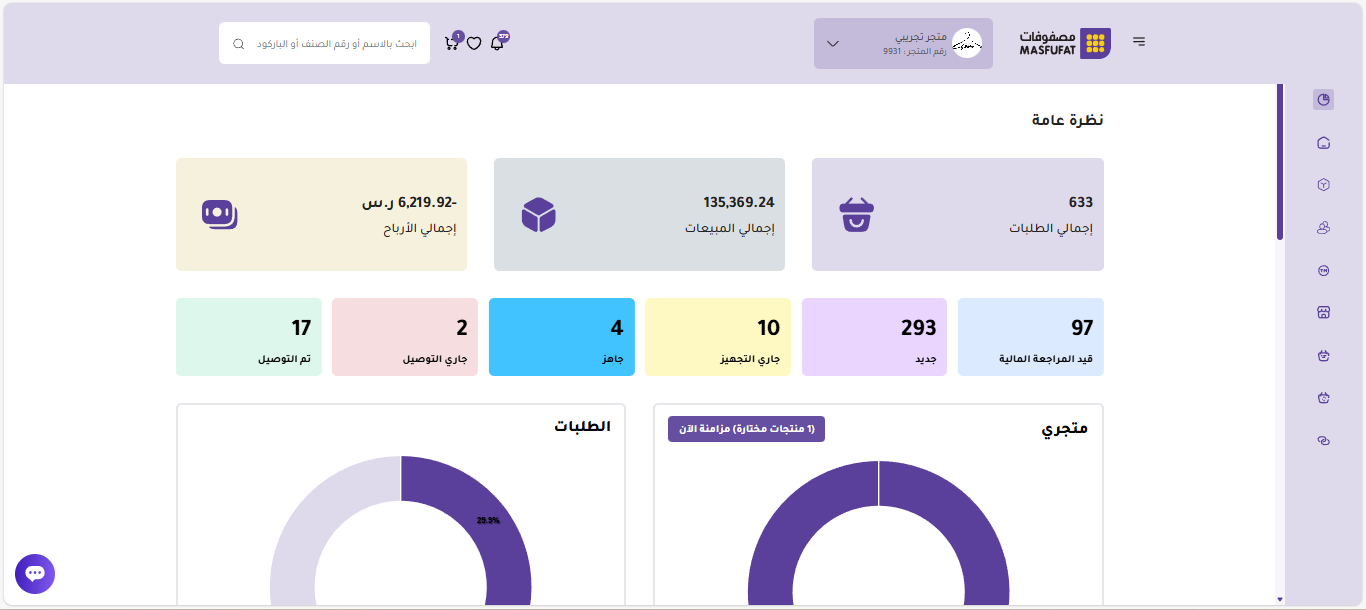Open the notifications bell
Image resolution: width=1366 pixels, height=610 pixels.
497,44
